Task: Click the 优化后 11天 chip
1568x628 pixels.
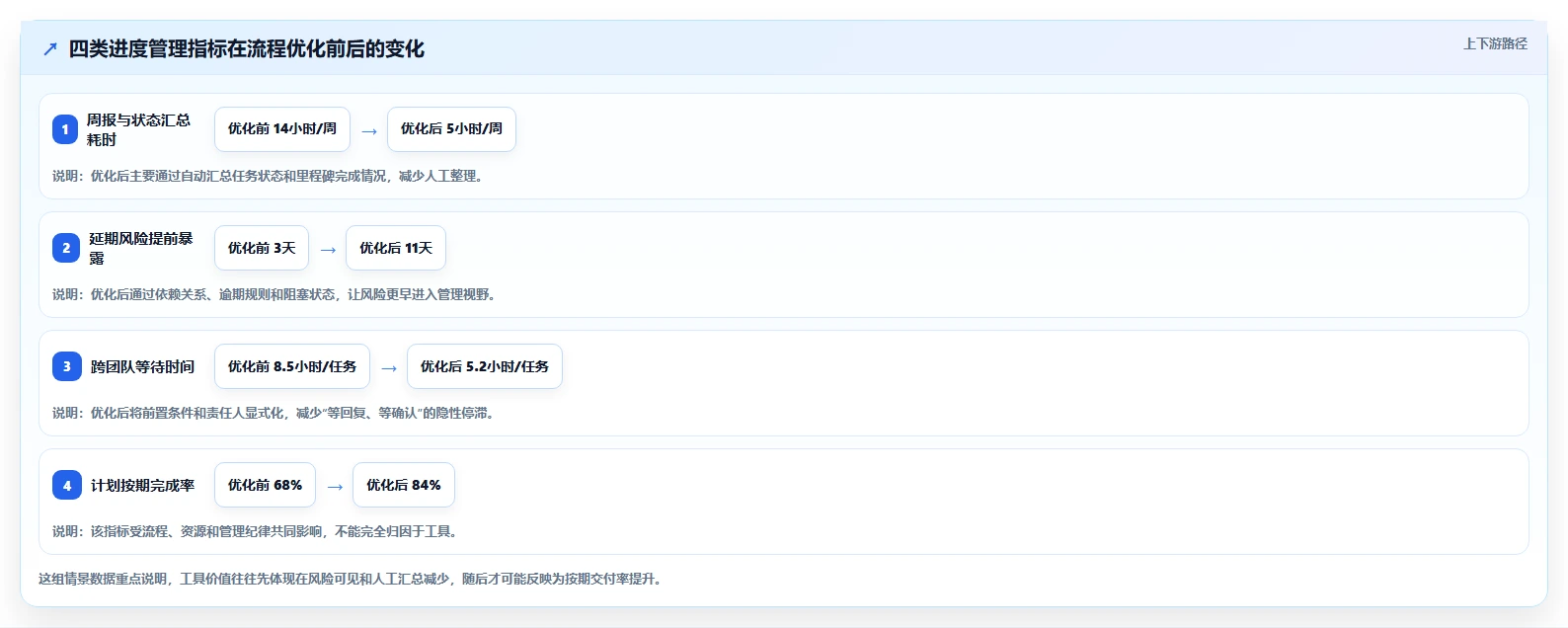Action: pos(396,248)
